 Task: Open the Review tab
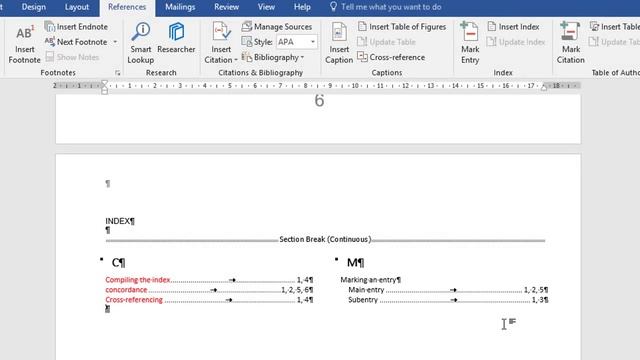click(x=227, y=7)
